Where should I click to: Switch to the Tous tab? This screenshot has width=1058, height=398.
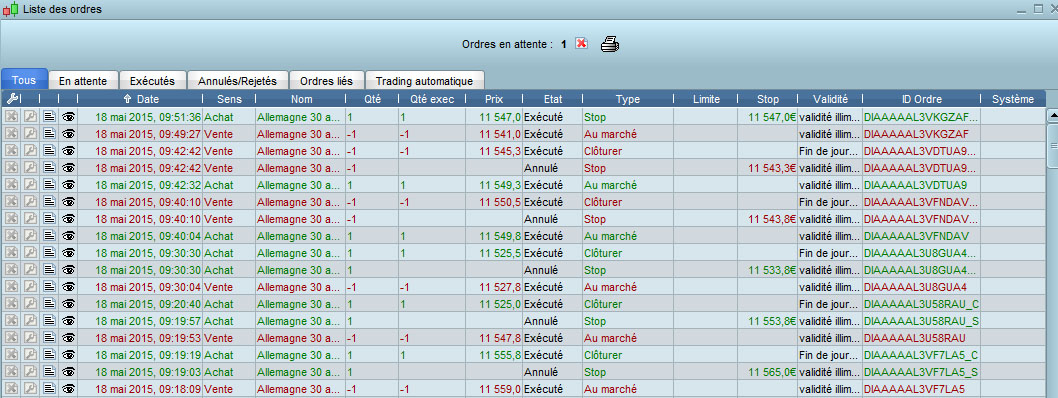coord(24,80)
